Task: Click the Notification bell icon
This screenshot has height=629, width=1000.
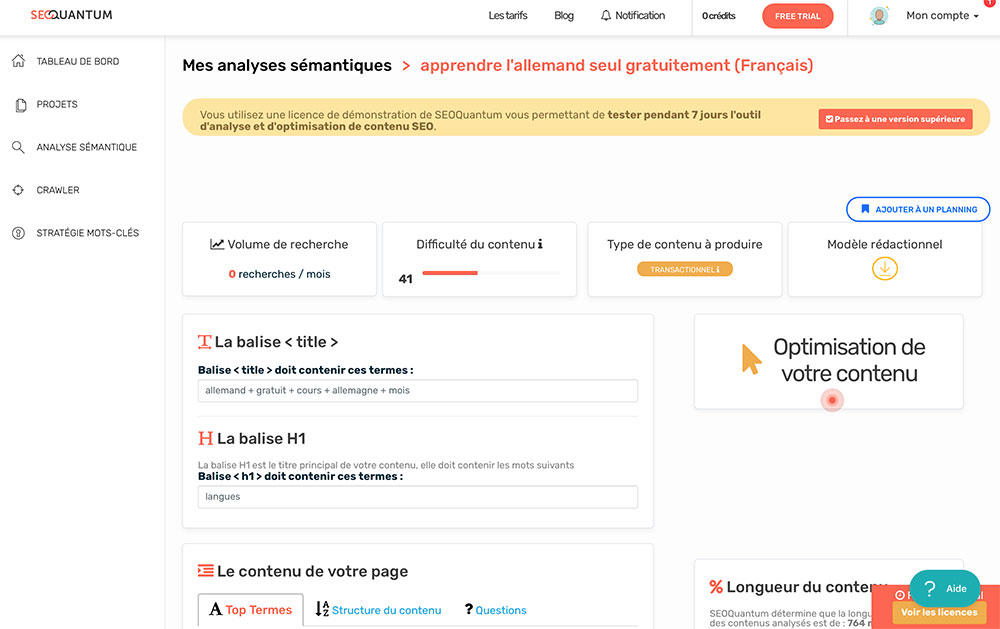Action: pyautogui.click(x=606, y=15)
